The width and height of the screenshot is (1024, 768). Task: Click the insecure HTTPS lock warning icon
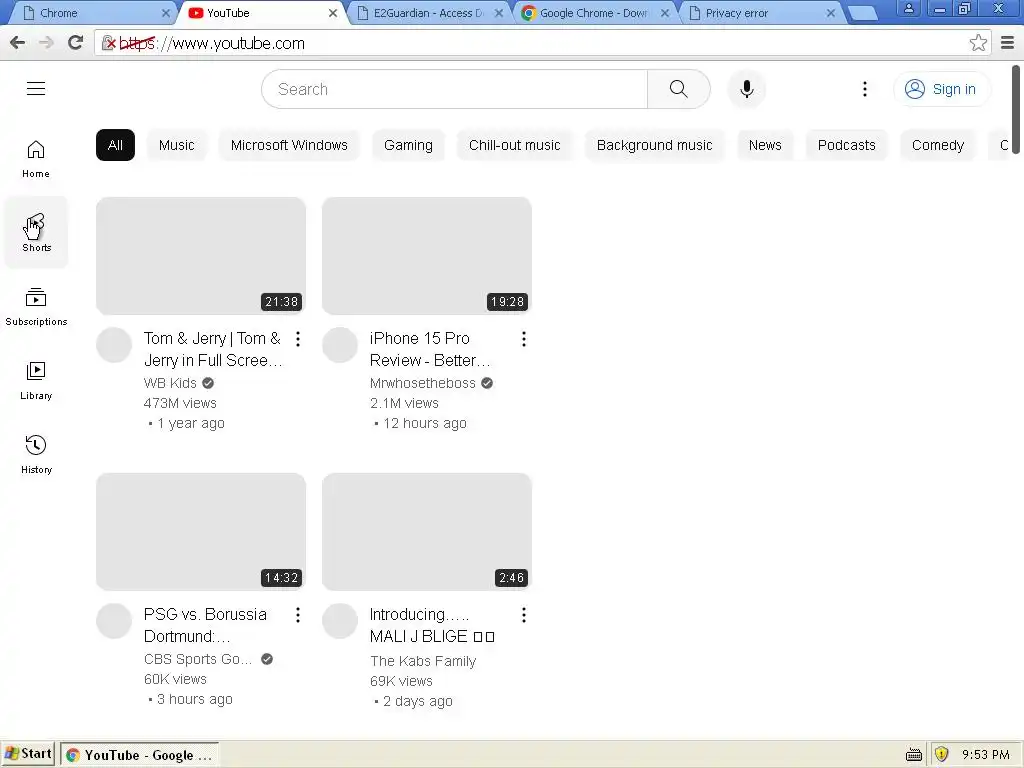108,43
